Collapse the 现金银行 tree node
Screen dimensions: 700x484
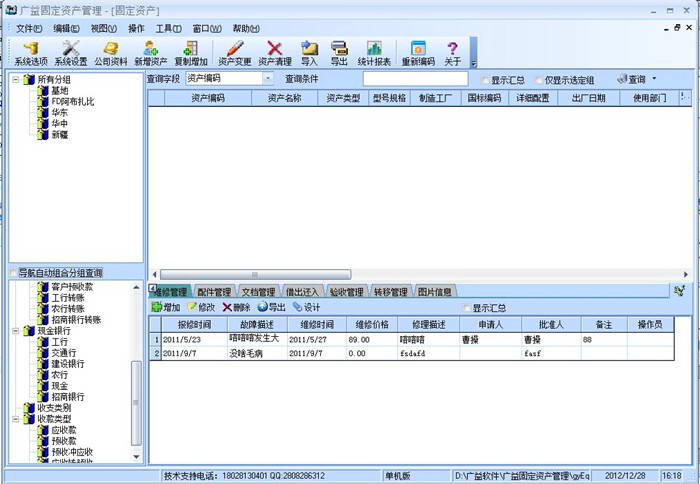(x=15, y=330)
